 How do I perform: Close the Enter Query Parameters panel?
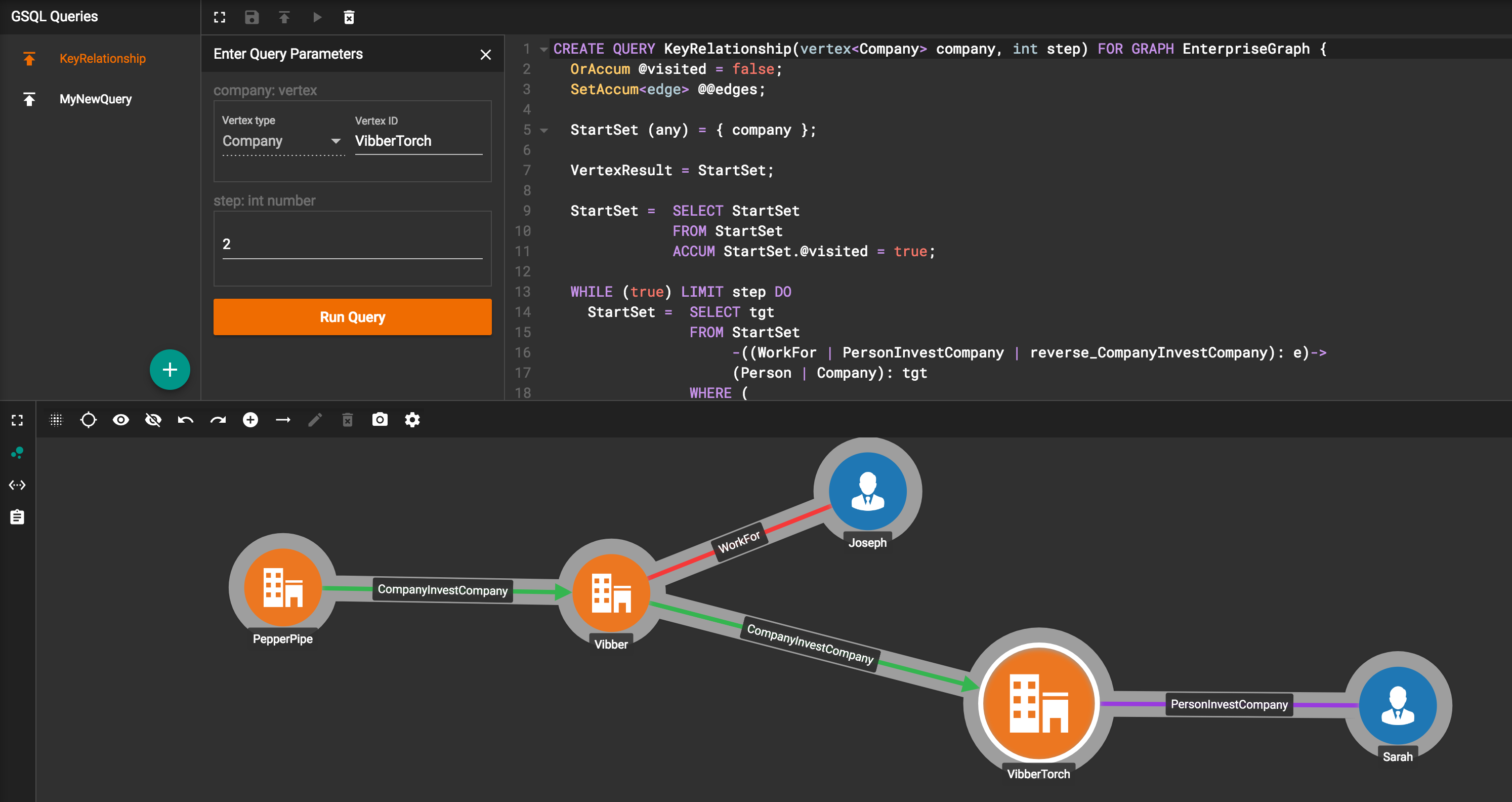pos(485,55)
